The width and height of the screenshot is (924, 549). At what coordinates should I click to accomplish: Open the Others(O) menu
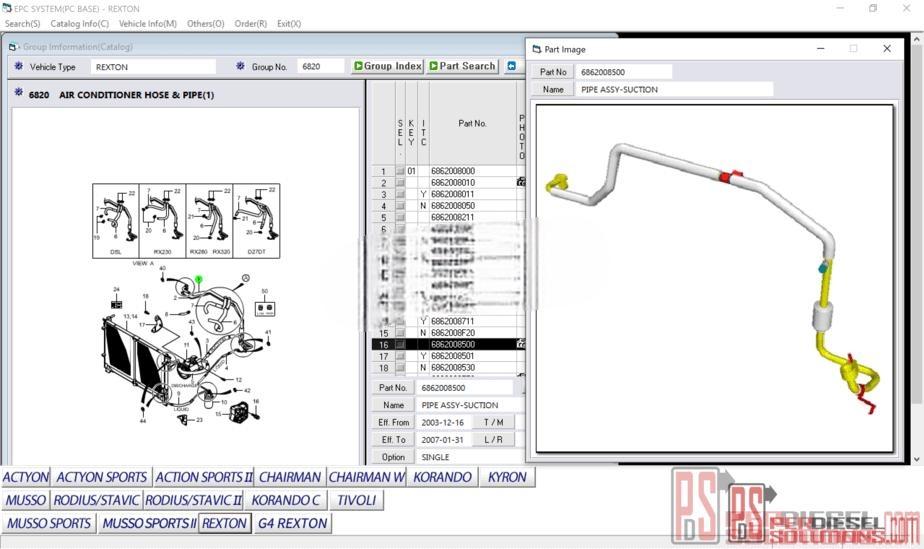click(x=206, y=24)
